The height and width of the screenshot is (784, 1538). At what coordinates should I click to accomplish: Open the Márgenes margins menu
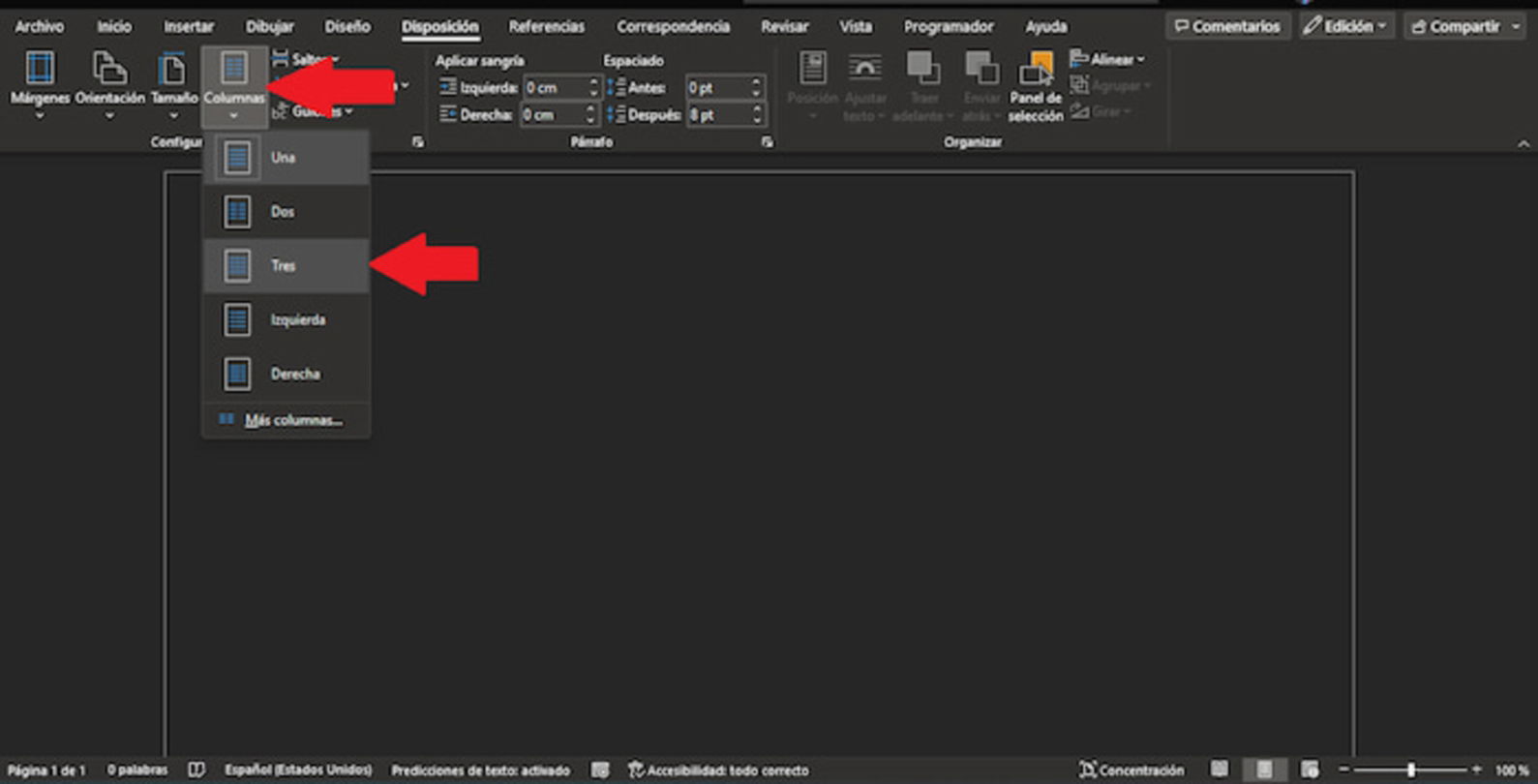(40, 85)
